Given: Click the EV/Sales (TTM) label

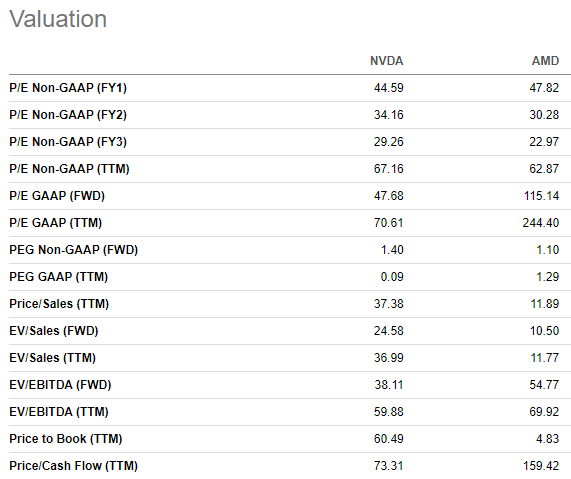Looking at the screenshot, I should (x=52, y=357).
